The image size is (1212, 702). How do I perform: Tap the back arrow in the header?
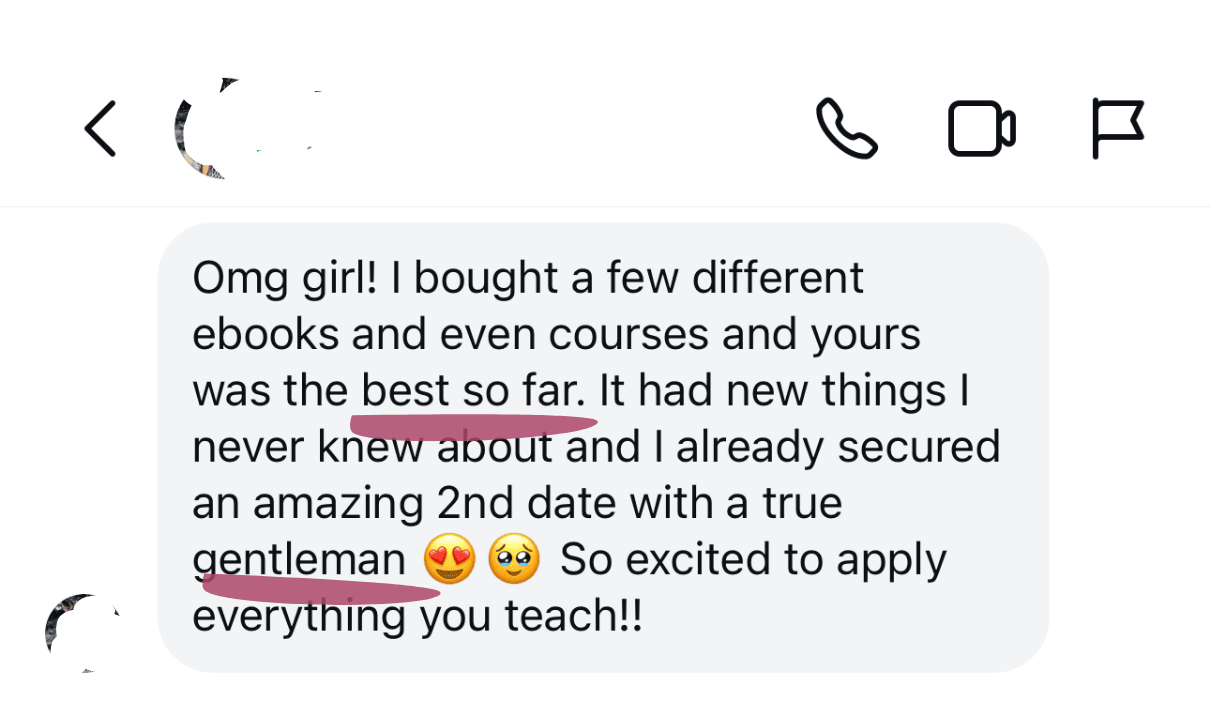[100, 129]
